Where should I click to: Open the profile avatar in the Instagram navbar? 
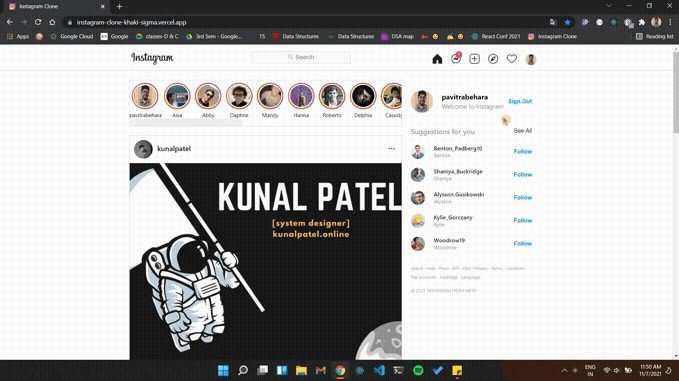click(531, 59)
